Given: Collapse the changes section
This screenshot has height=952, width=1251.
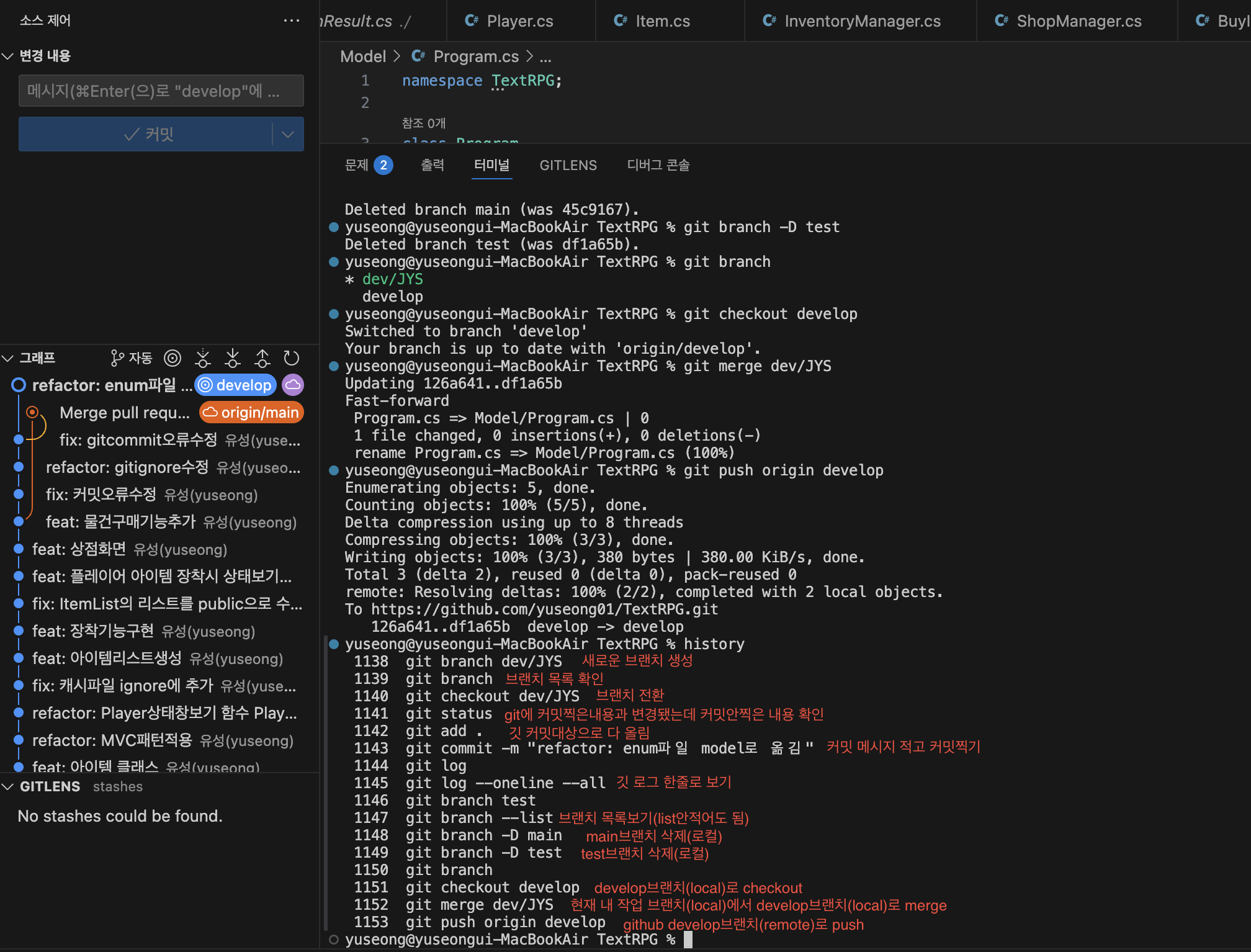Looking at the screenshot, I should [8, 56].
